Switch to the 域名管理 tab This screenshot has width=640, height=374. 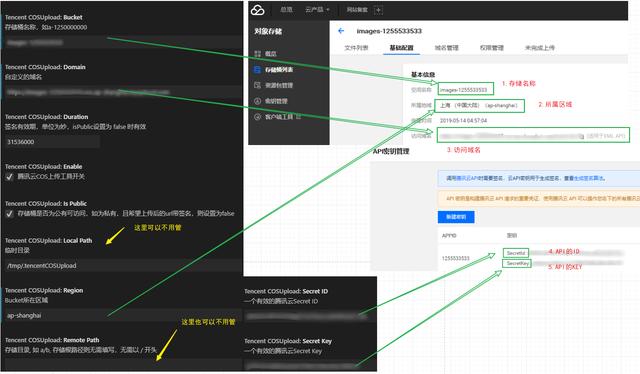tap(447, 48)
